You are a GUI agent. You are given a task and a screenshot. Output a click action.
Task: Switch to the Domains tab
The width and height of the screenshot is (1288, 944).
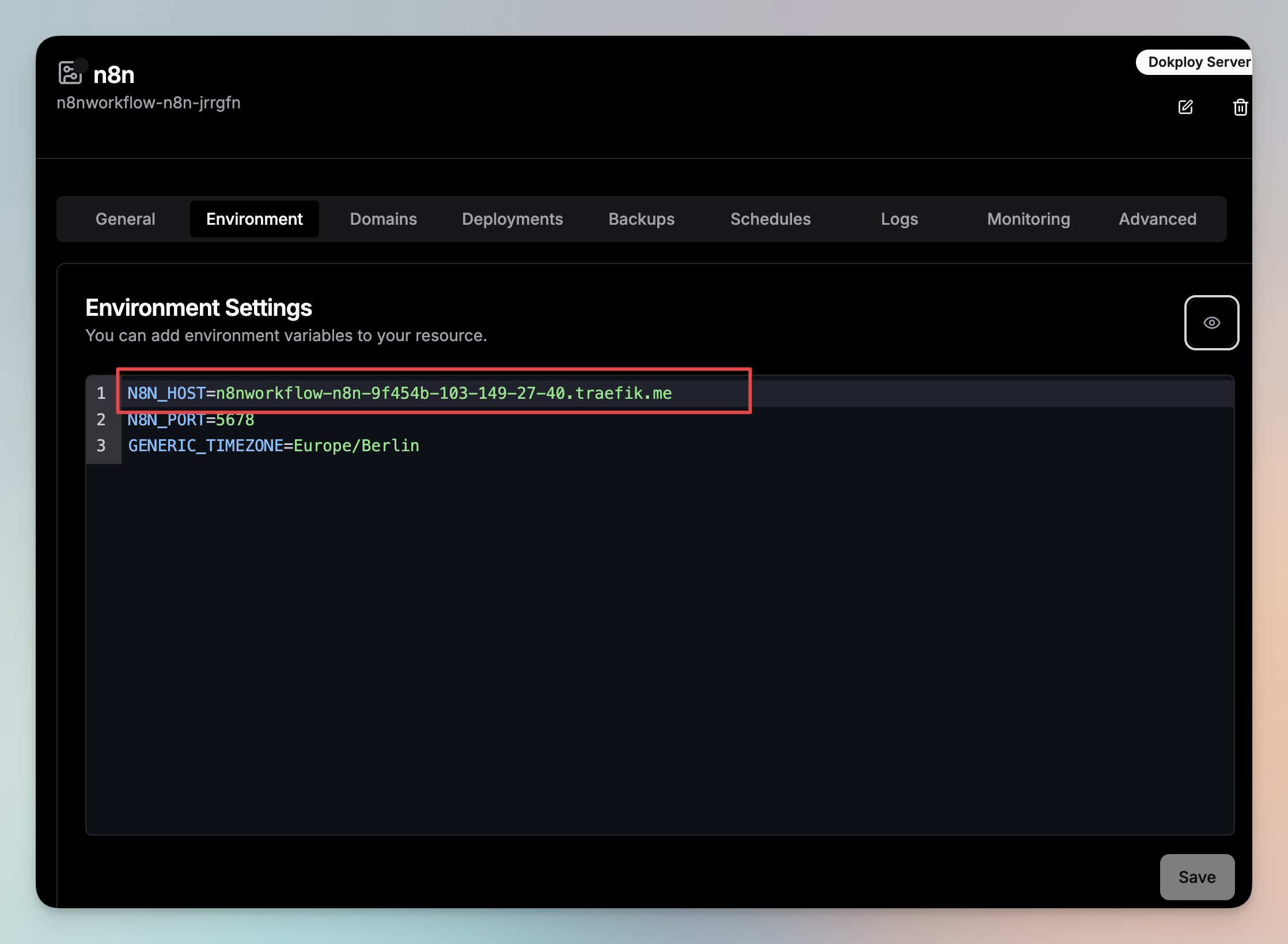pyautogui.click(x=384, y=219)
